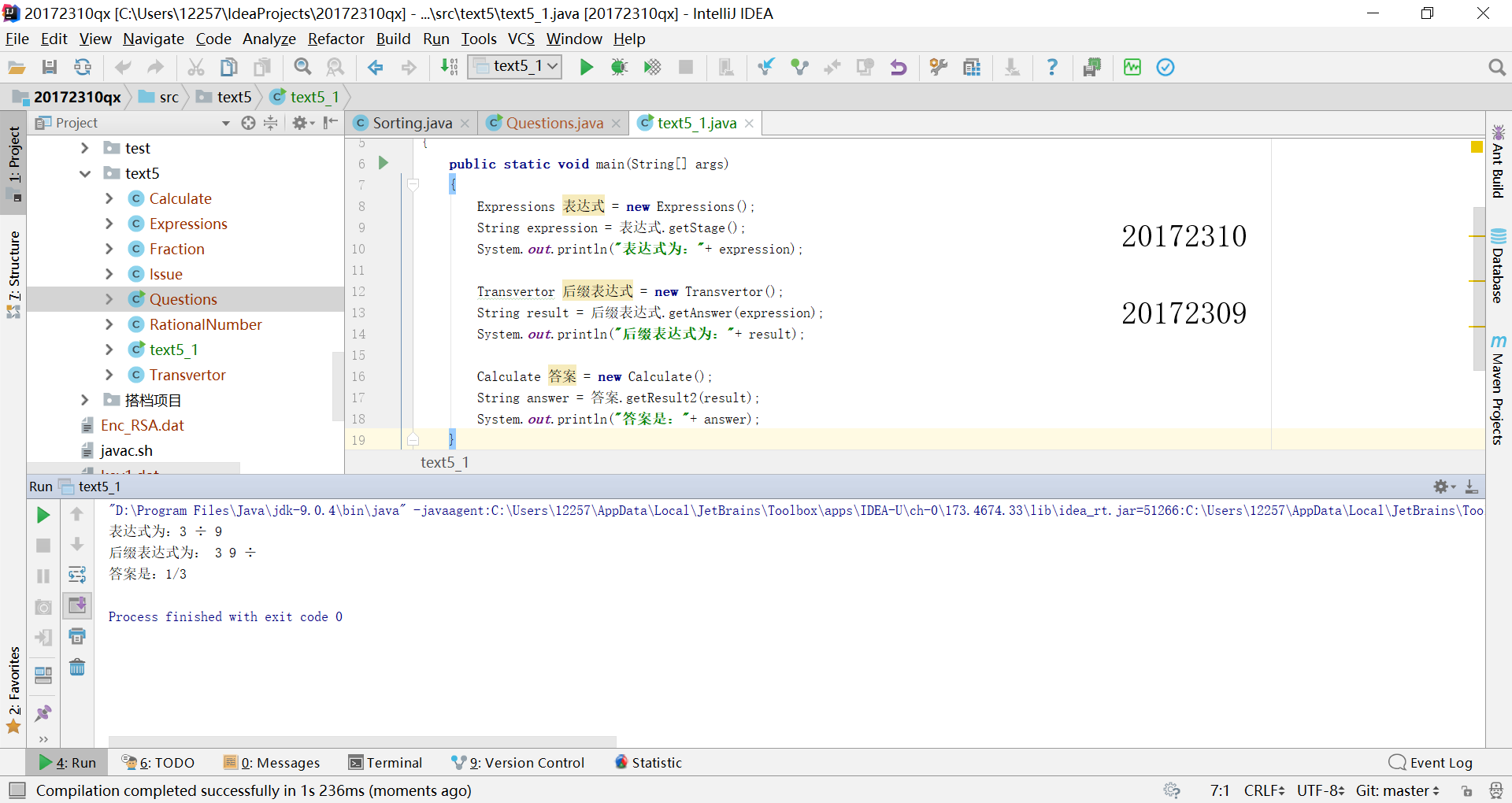The height and width of the screenshot is (803, 1512).
Task: Select the Enc_RSA.dat file
Action: pos(142,425)
